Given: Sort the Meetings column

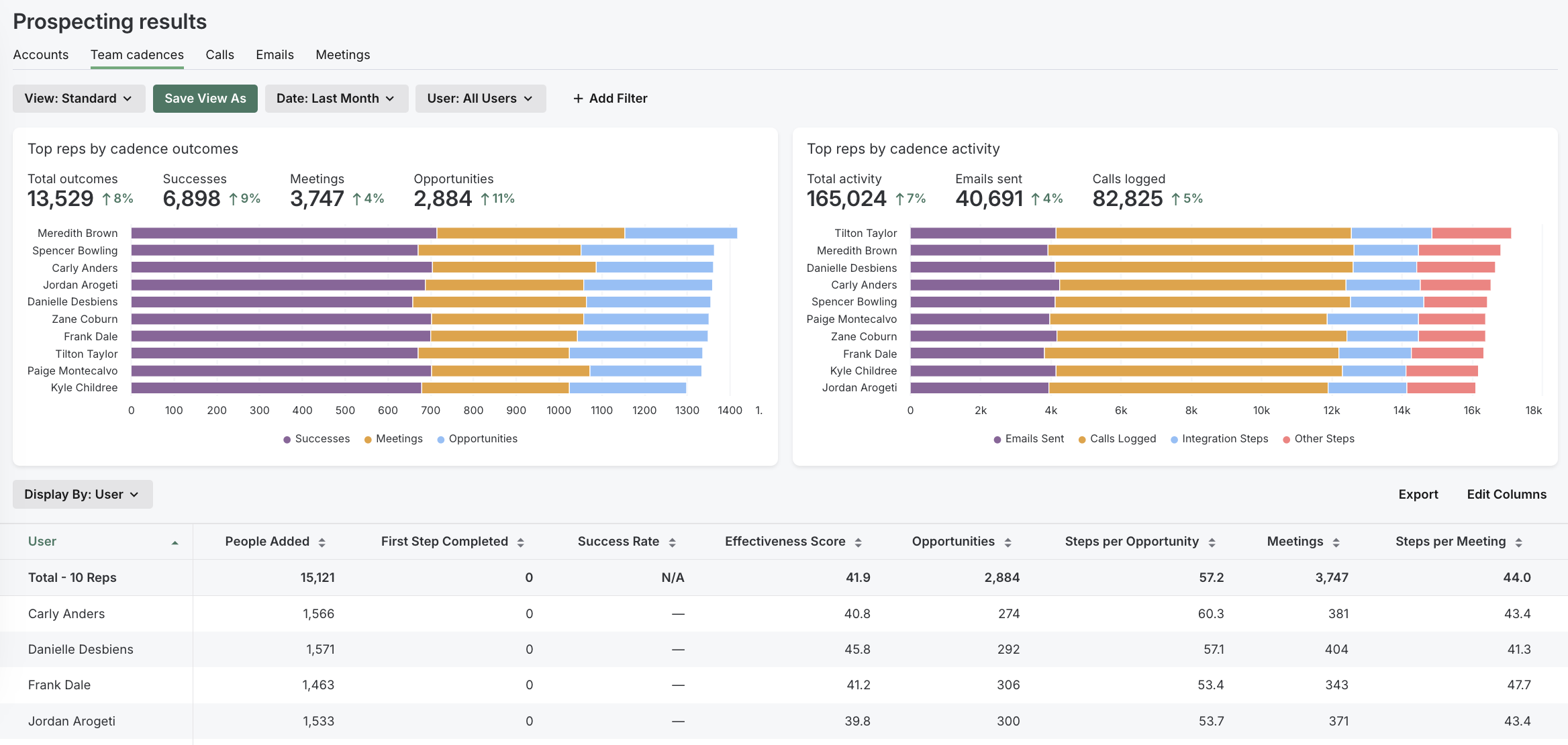Looking at the screenshot, I should (1334, 541).
